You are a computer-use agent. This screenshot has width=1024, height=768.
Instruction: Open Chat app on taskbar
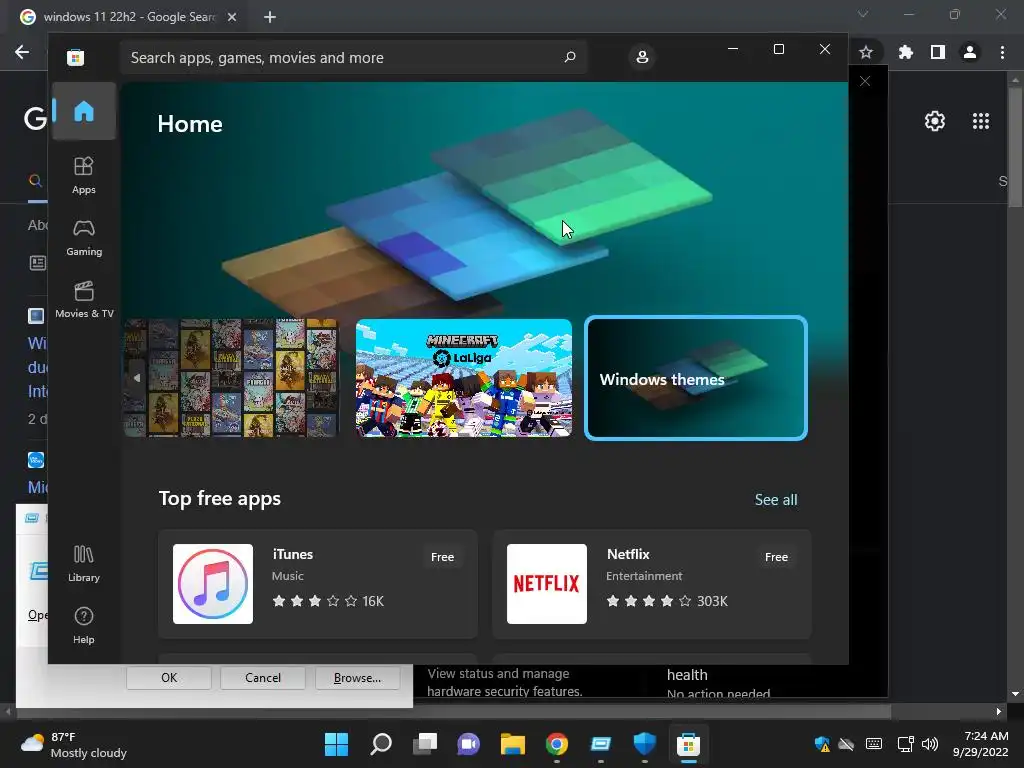(468, 744)
